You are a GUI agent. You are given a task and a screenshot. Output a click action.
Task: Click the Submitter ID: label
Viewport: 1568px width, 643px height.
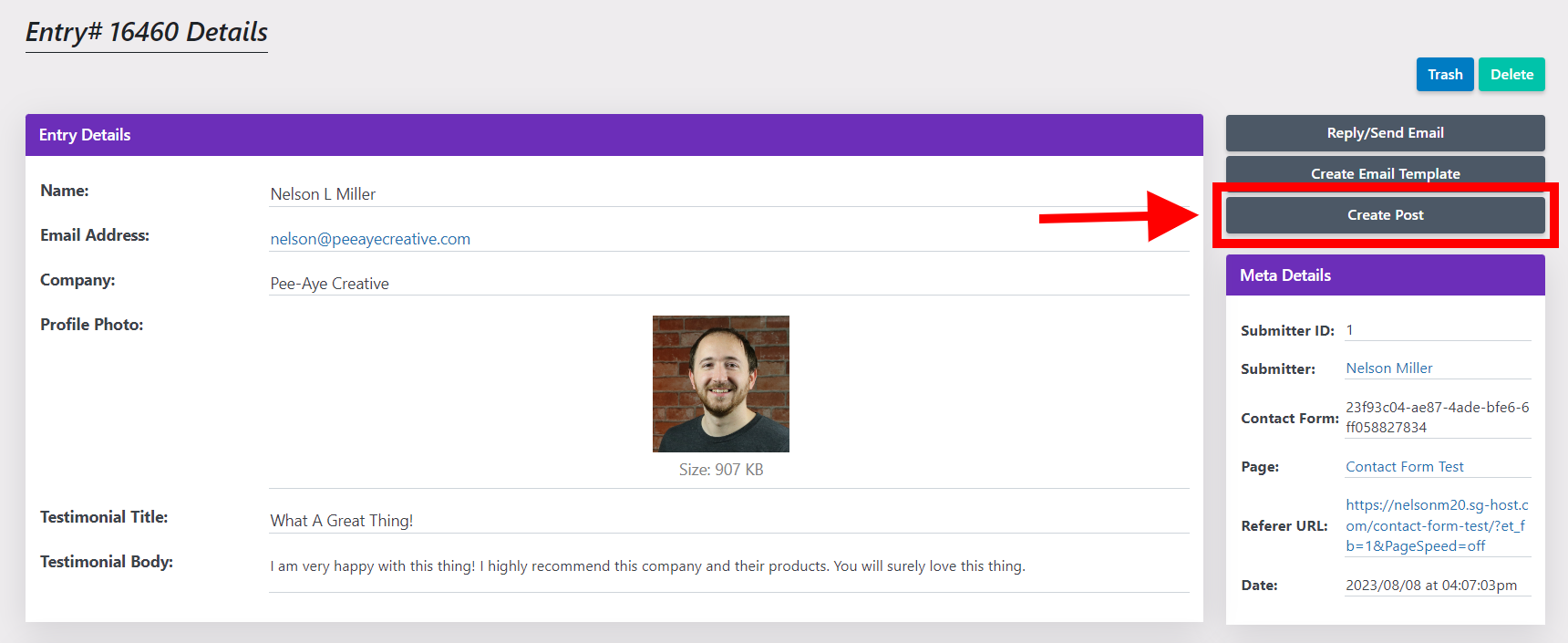click(1287, 331)
